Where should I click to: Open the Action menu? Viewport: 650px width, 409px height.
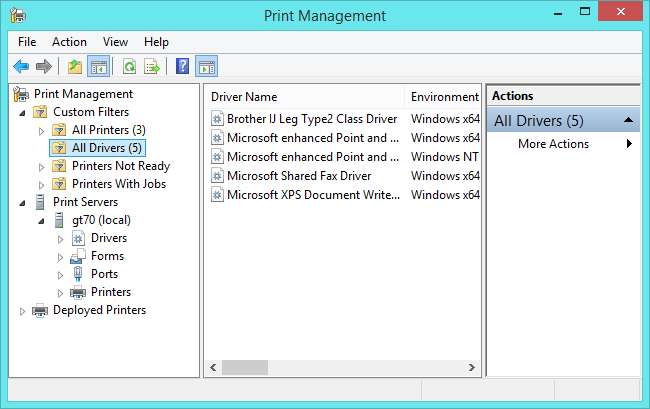coord(69,42)
